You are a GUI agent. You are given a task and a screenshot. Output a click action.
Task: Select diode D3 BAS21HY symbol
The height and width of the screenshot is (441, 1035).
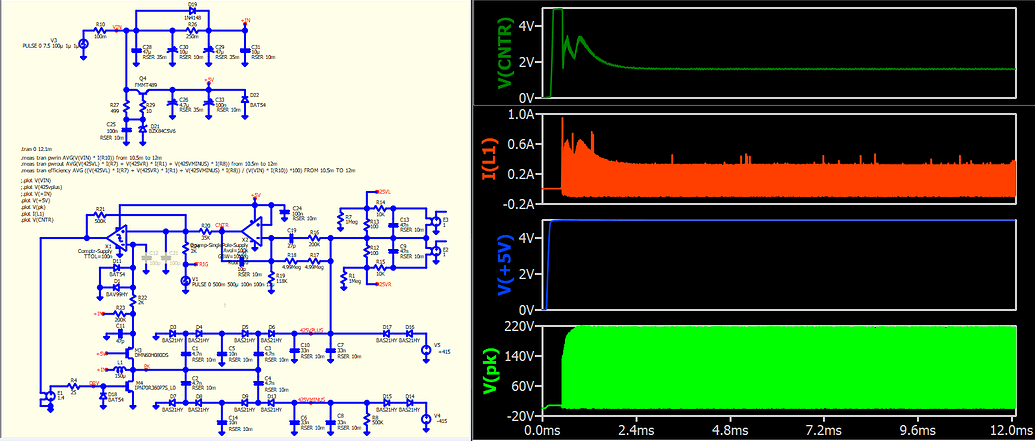(173, 333)
